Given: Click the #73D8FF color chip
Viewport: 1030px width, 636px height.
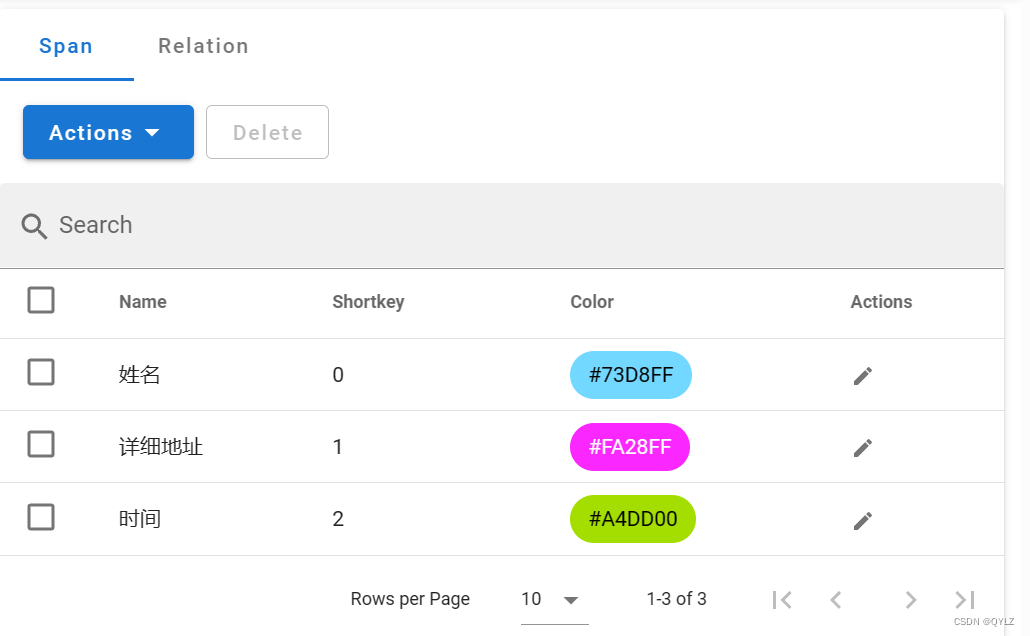Looking at the screenshot, I should point(631,375).
